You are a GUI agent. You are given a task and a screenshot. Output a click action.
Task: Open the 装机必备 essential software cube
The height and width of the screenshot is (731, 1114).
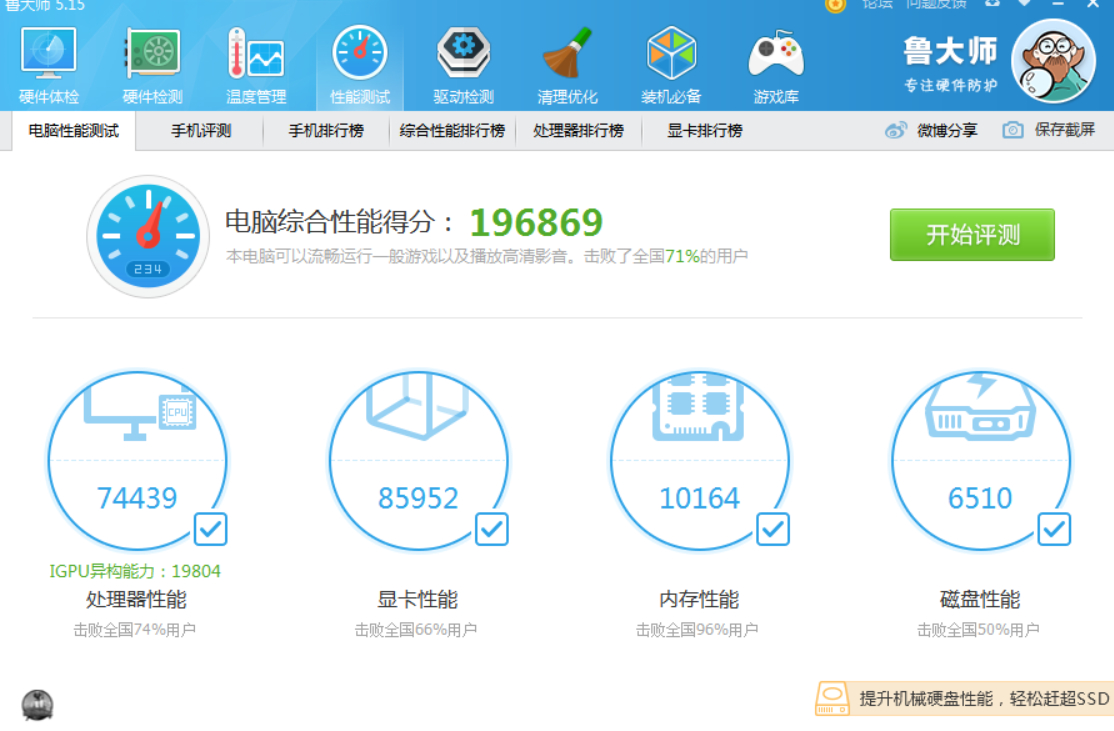(671, 66)
